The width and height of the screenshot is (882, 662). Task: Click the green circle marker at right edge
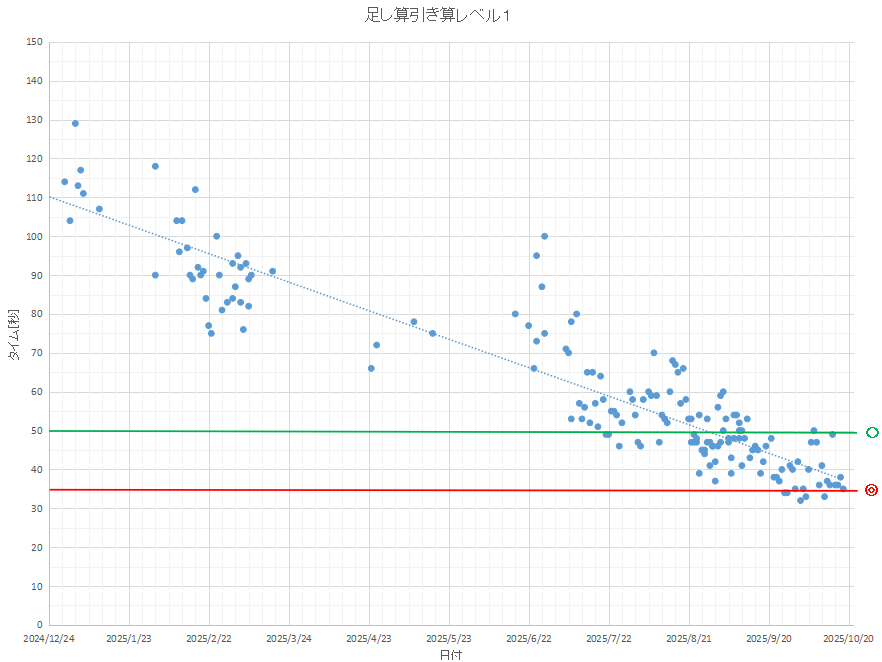coord(872,432)
